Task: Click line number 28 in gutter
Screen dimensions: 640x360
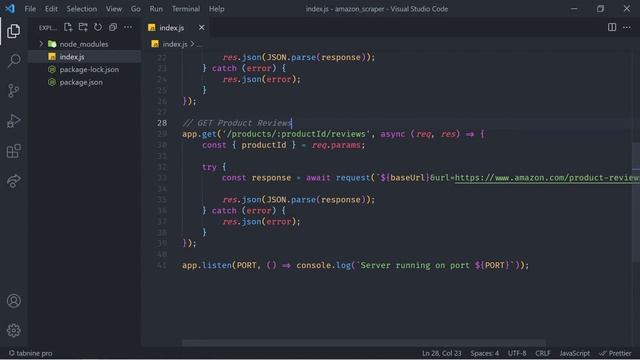Action: tap(162, 123)
